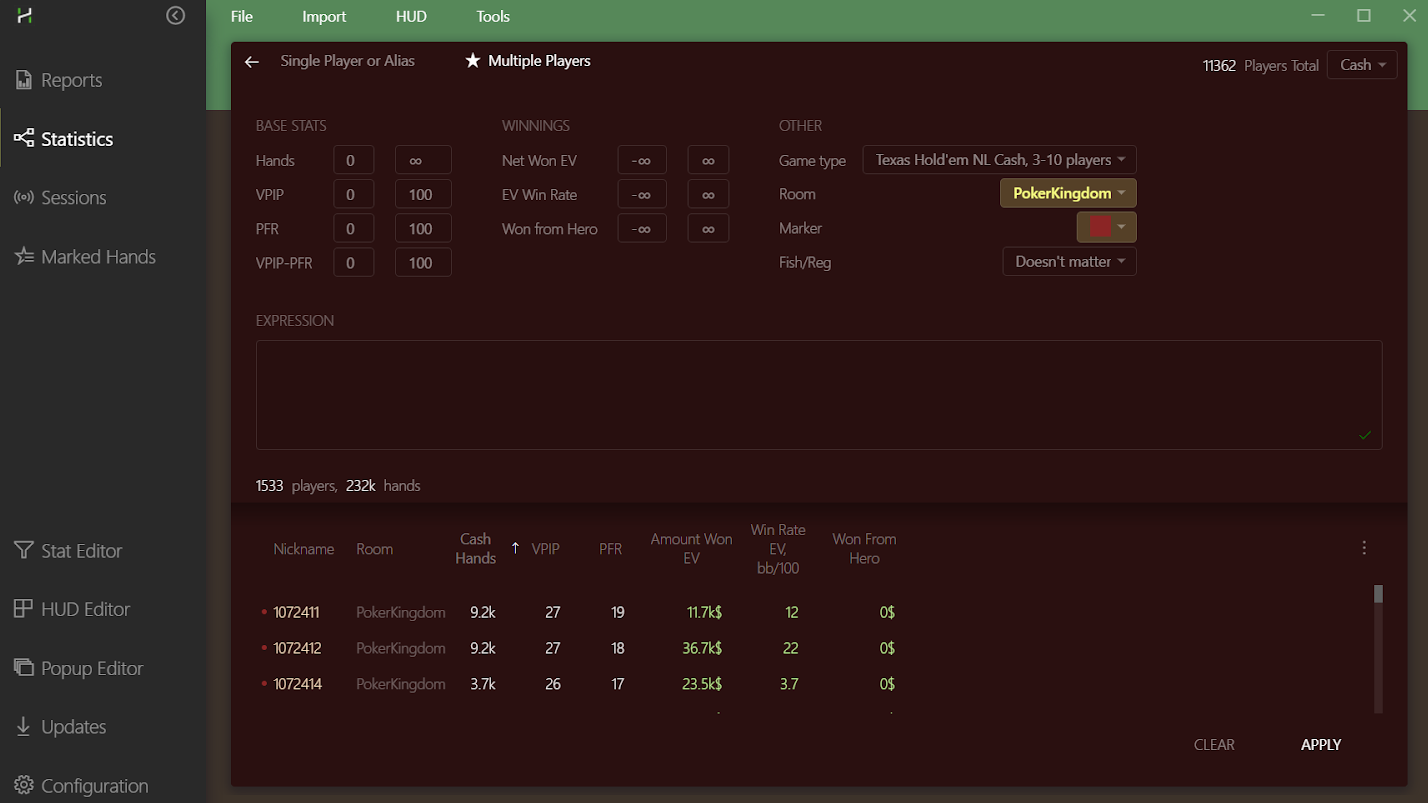Click the star icon beside Multiple Players

pyautogui.click(x=473, y=61)
